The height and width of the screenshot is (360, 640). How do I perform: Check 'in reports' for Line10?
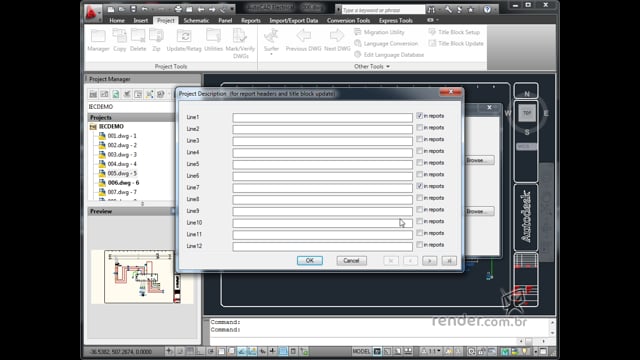point(420,221)
